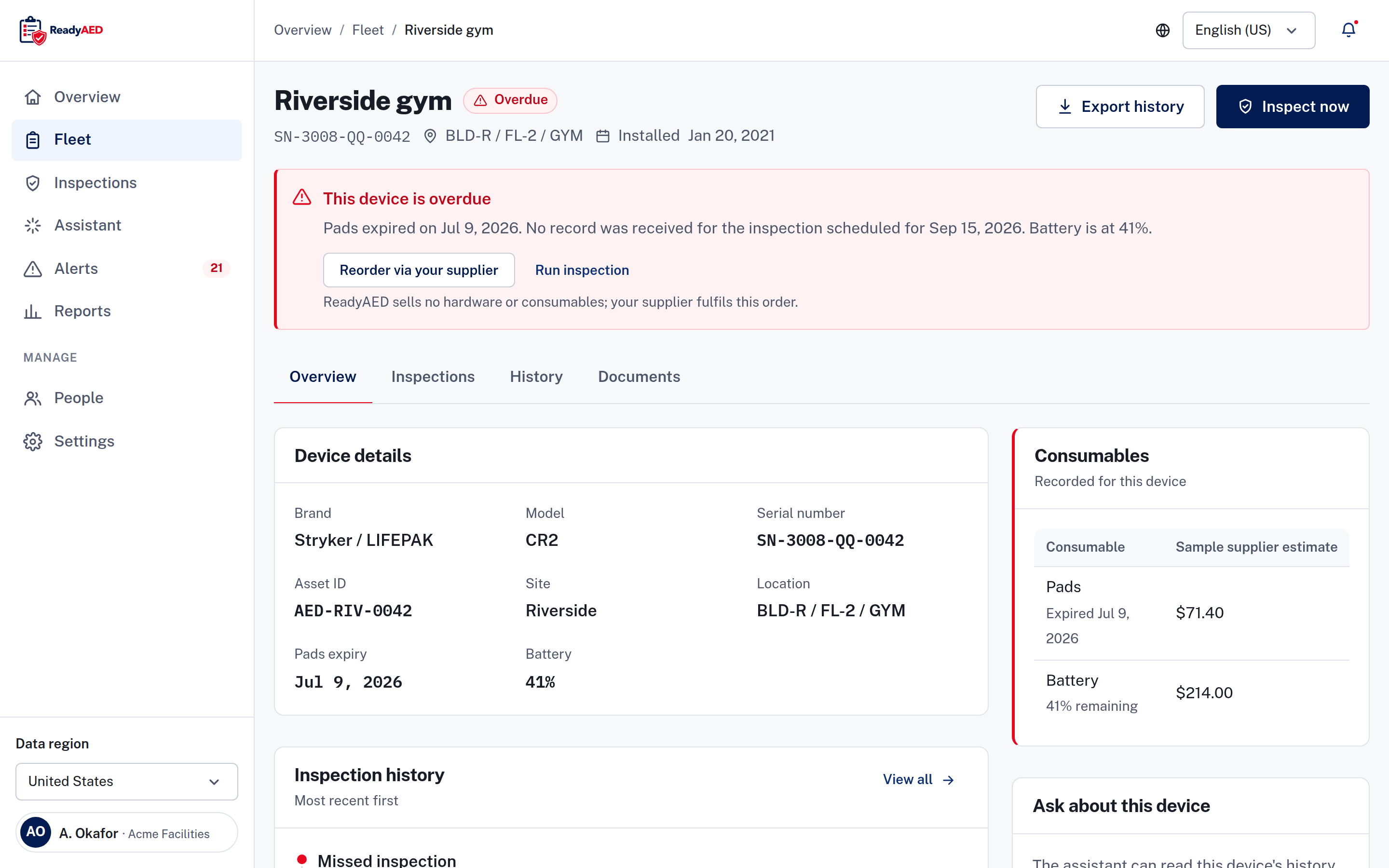Screen dimensions: 1389x868
Task: Click the Pads expiry value Jul 9, 2026
Action: [x=348, y=682]
